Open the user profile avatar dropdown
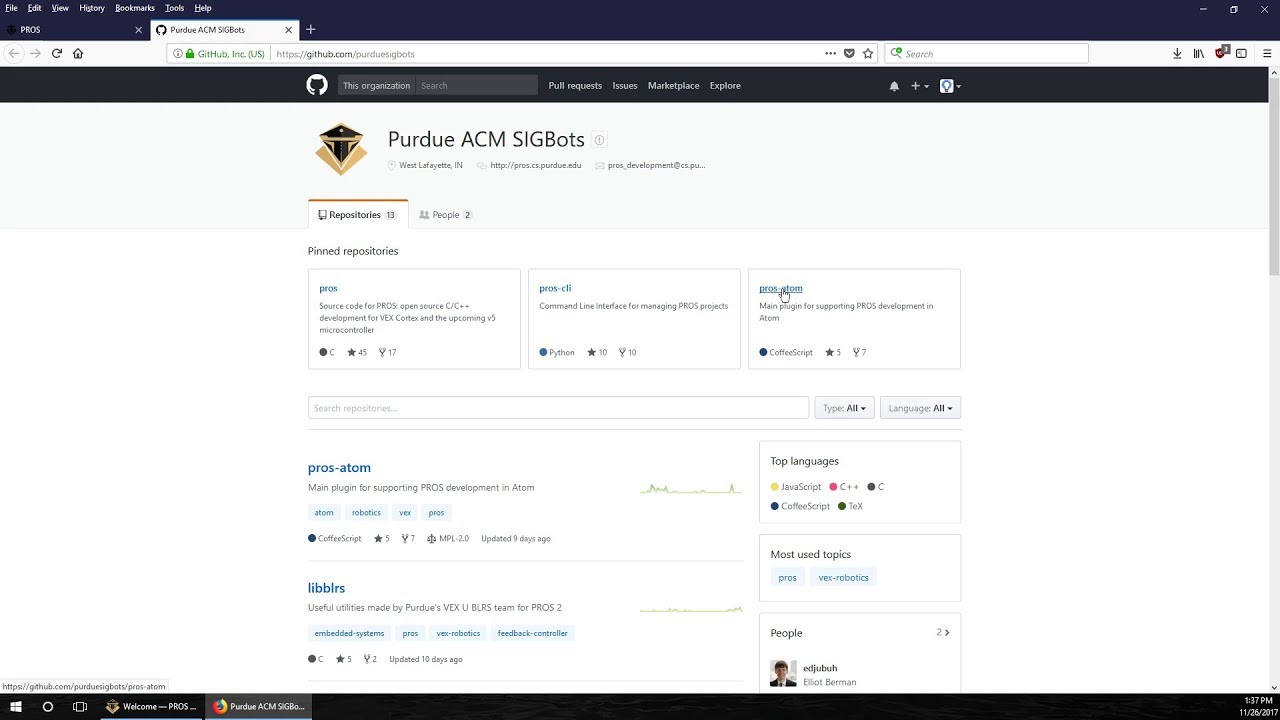The height and width of the screenshot is (720, 1280). click(x=950, y=86)
